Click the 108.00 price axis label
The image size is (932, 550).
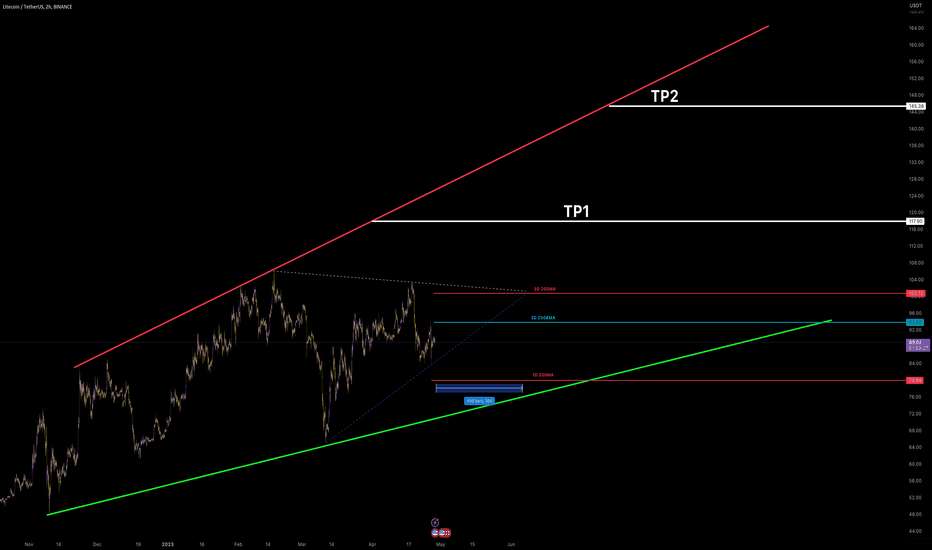pyautogui.click(x=916, y=263)
